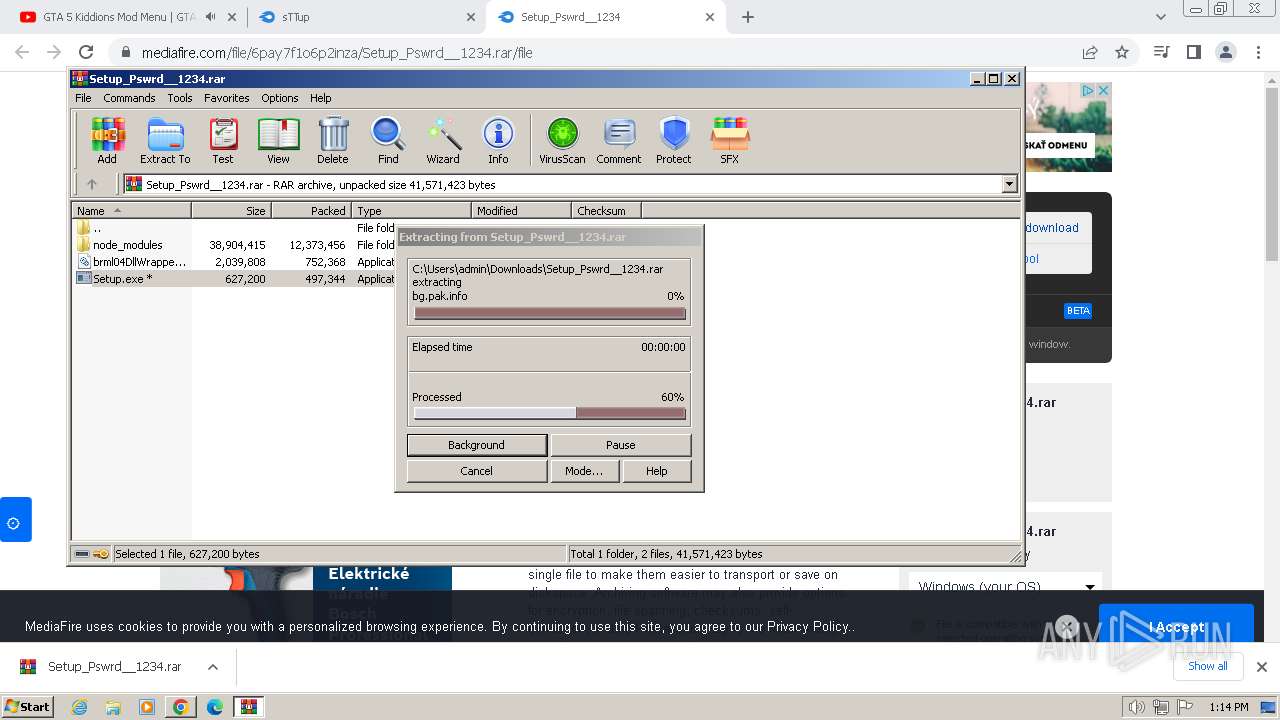Click the Protect shield icon

[674, 140]
